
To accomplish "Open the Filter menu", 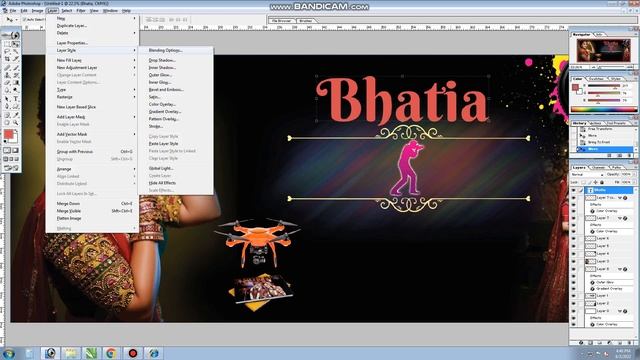I will coord(81,11).
